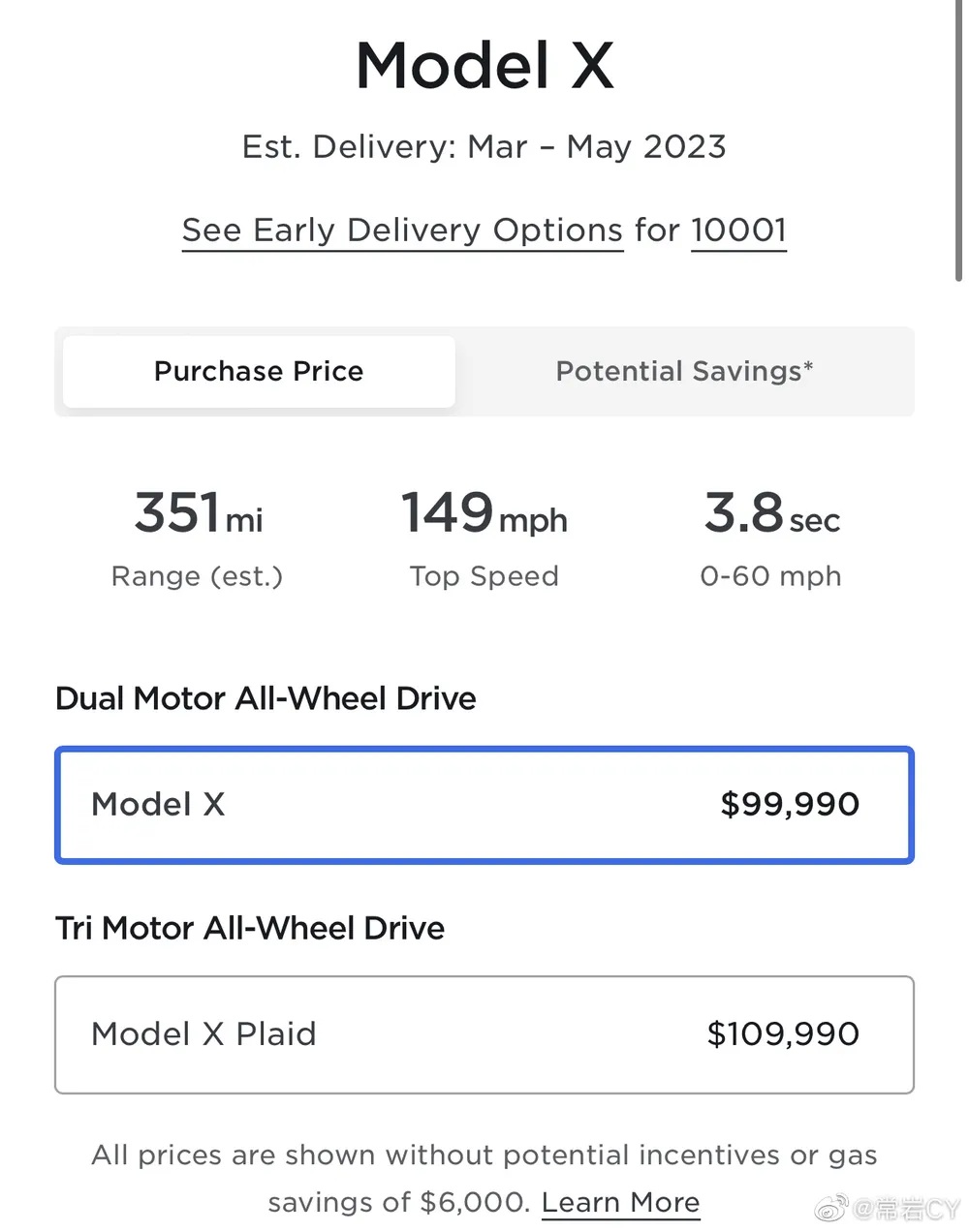Click the Dual Motor All-Wheel Drive heading

click(x=266, y=699)
